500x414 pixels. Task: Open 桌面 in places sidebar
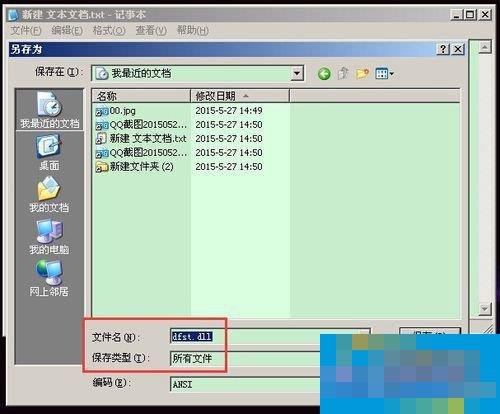coord(50,152)
